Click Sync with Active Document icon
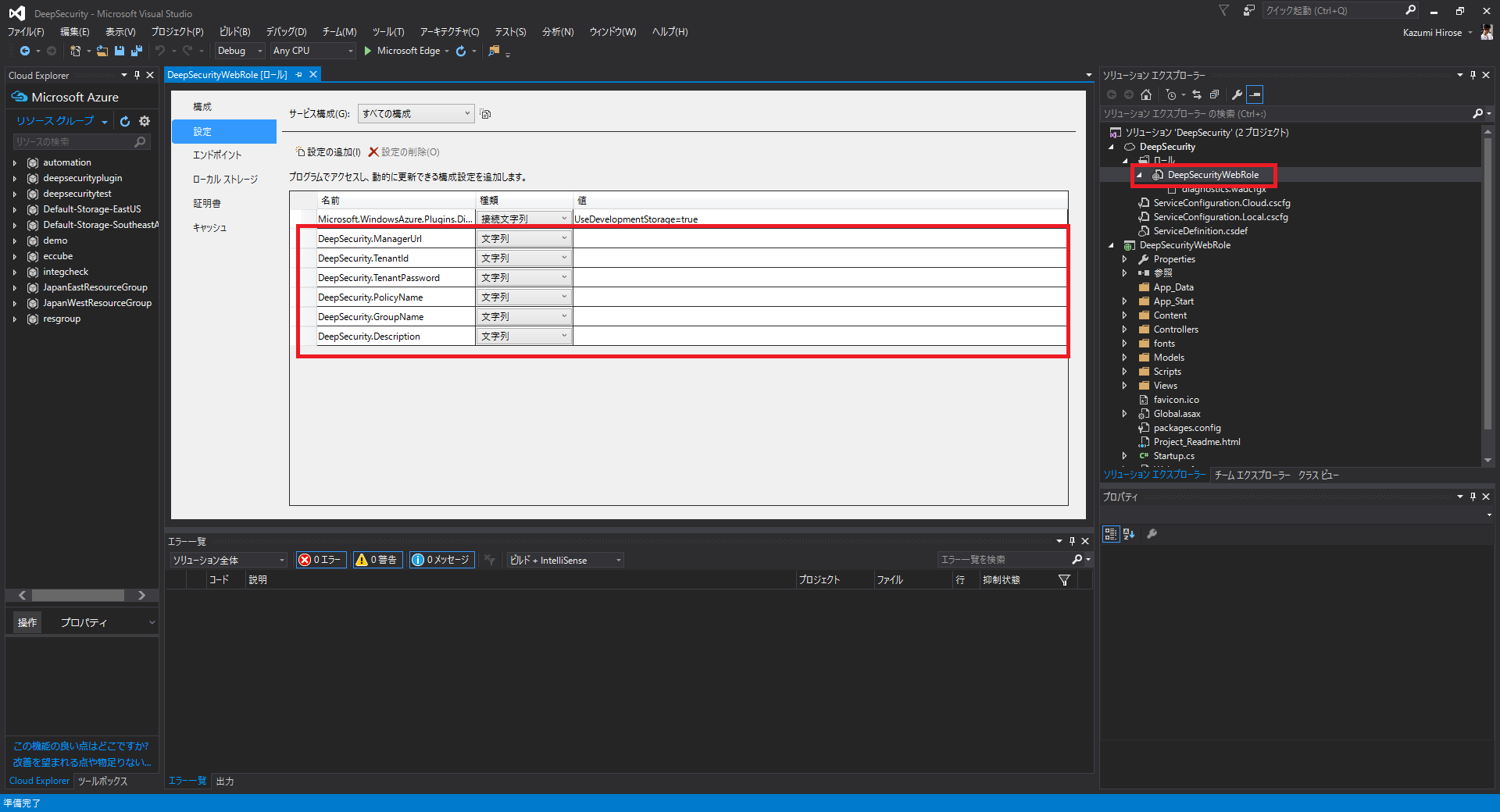Viewport: 1500px width, 812px height. [x=1197, y=94]
